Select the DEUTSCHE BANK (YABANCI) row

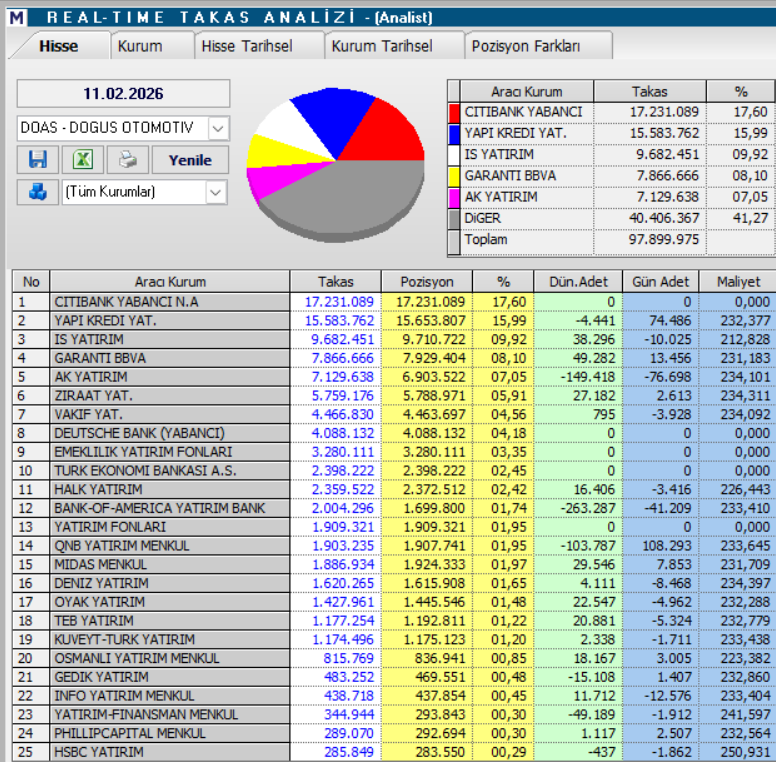(x=394, y=433)
